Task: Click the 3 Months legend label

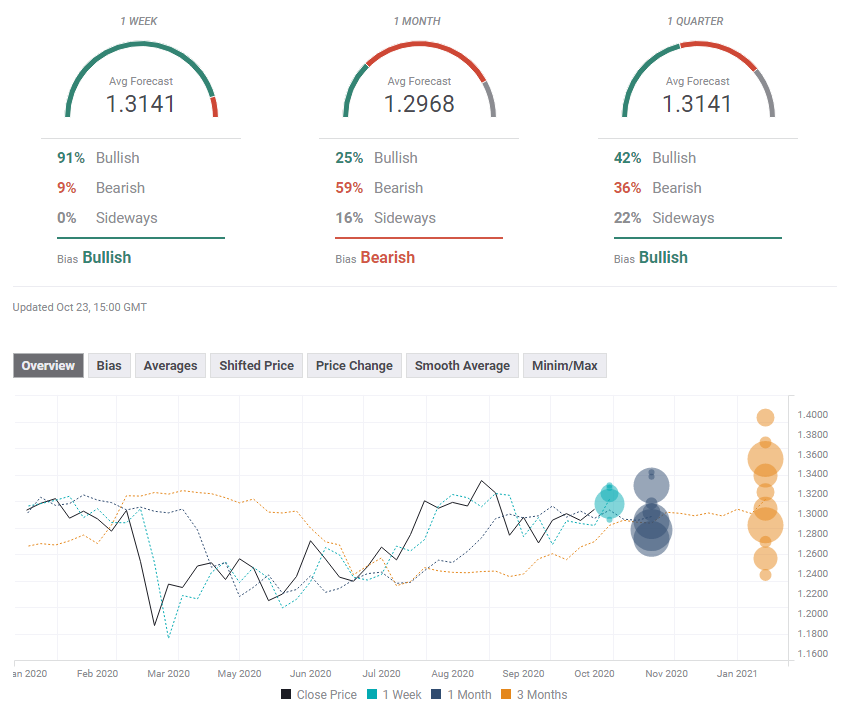Action: click(x=542, y=695)
